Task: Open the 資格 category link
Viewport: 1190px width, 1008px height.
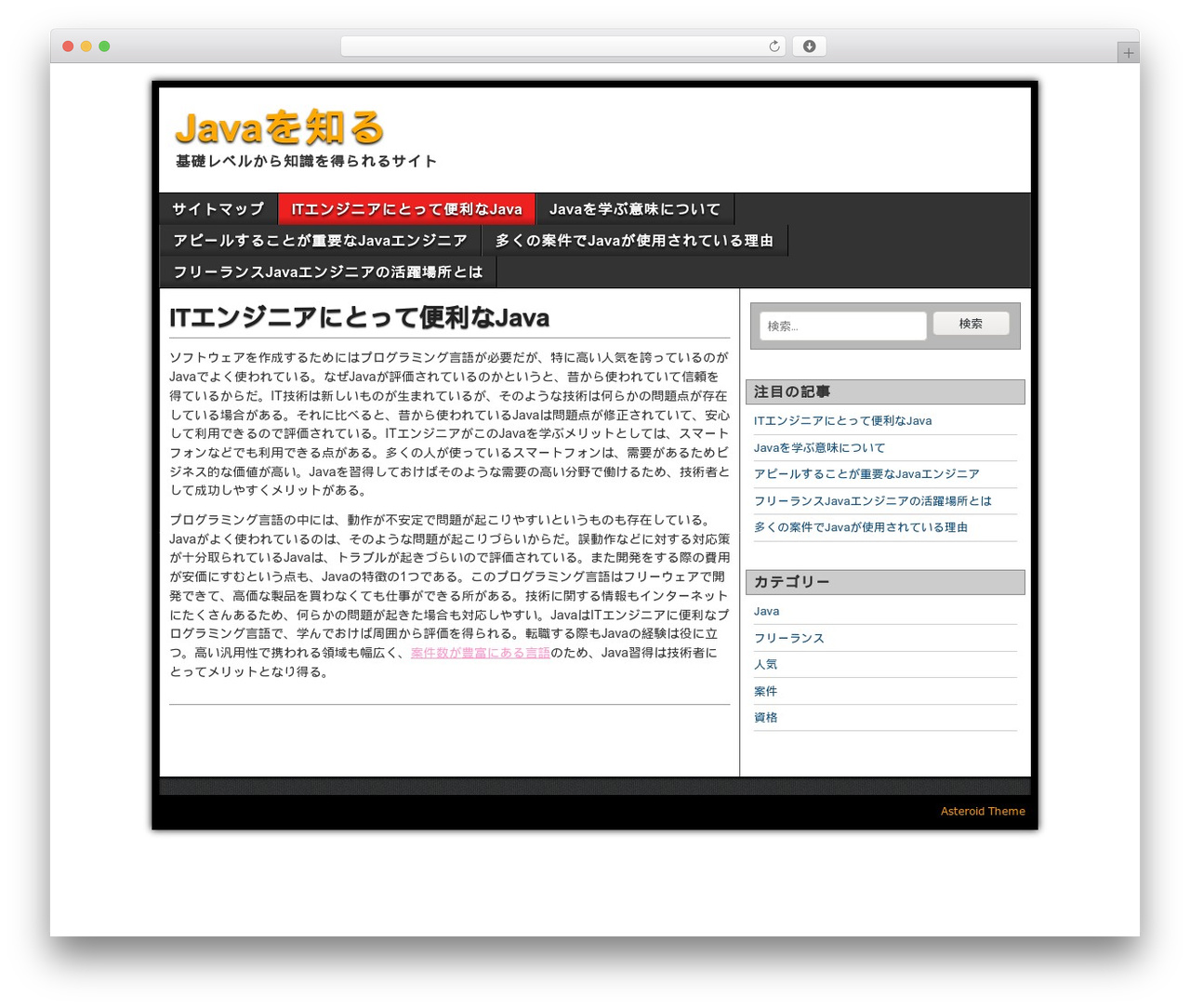Action: [x=765, y=718]
